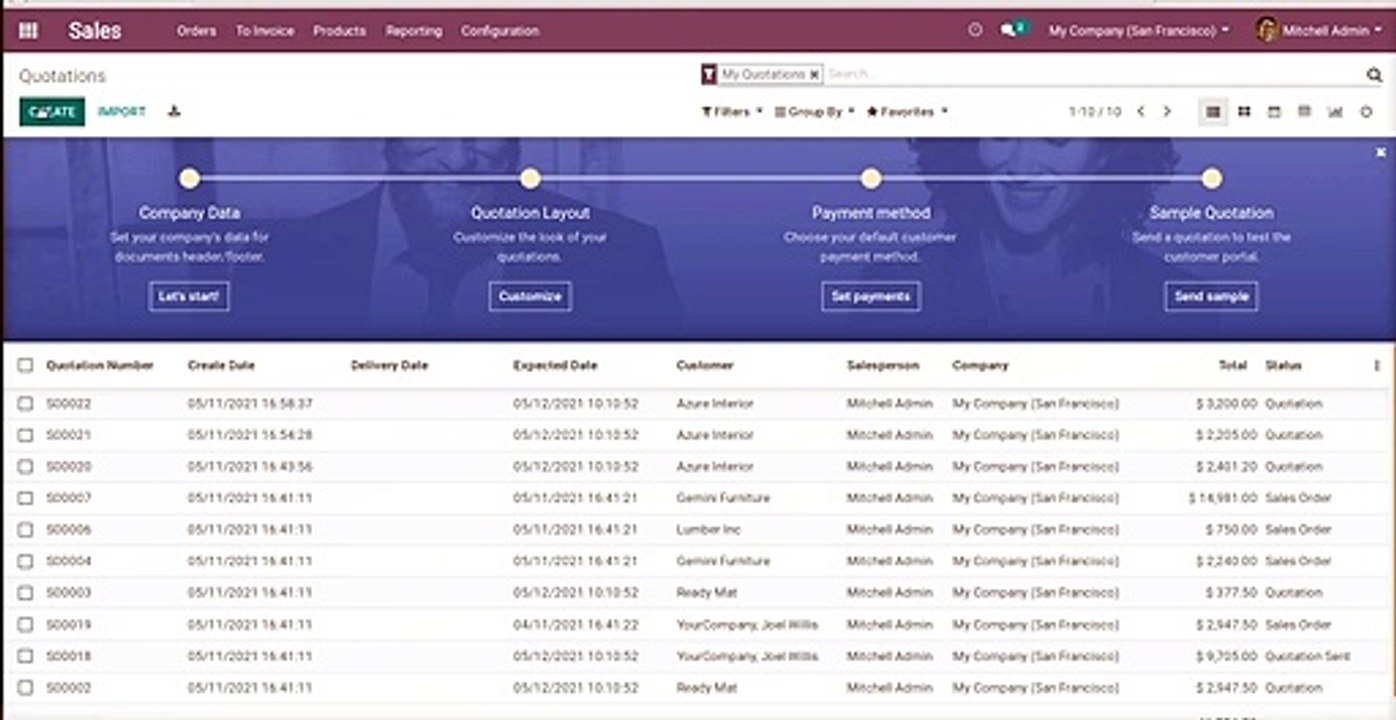1396x720 pixels.
Task: Switch to pivot view icon
Action: pyautogui.click(x=1304, y=112)
